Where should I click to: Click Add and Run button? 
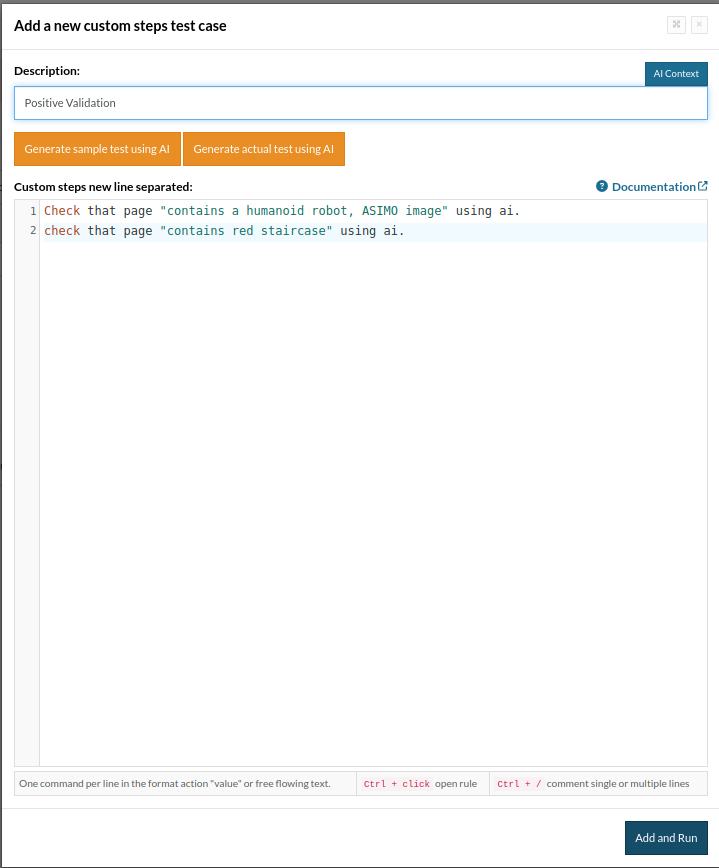tap(666, 838)
